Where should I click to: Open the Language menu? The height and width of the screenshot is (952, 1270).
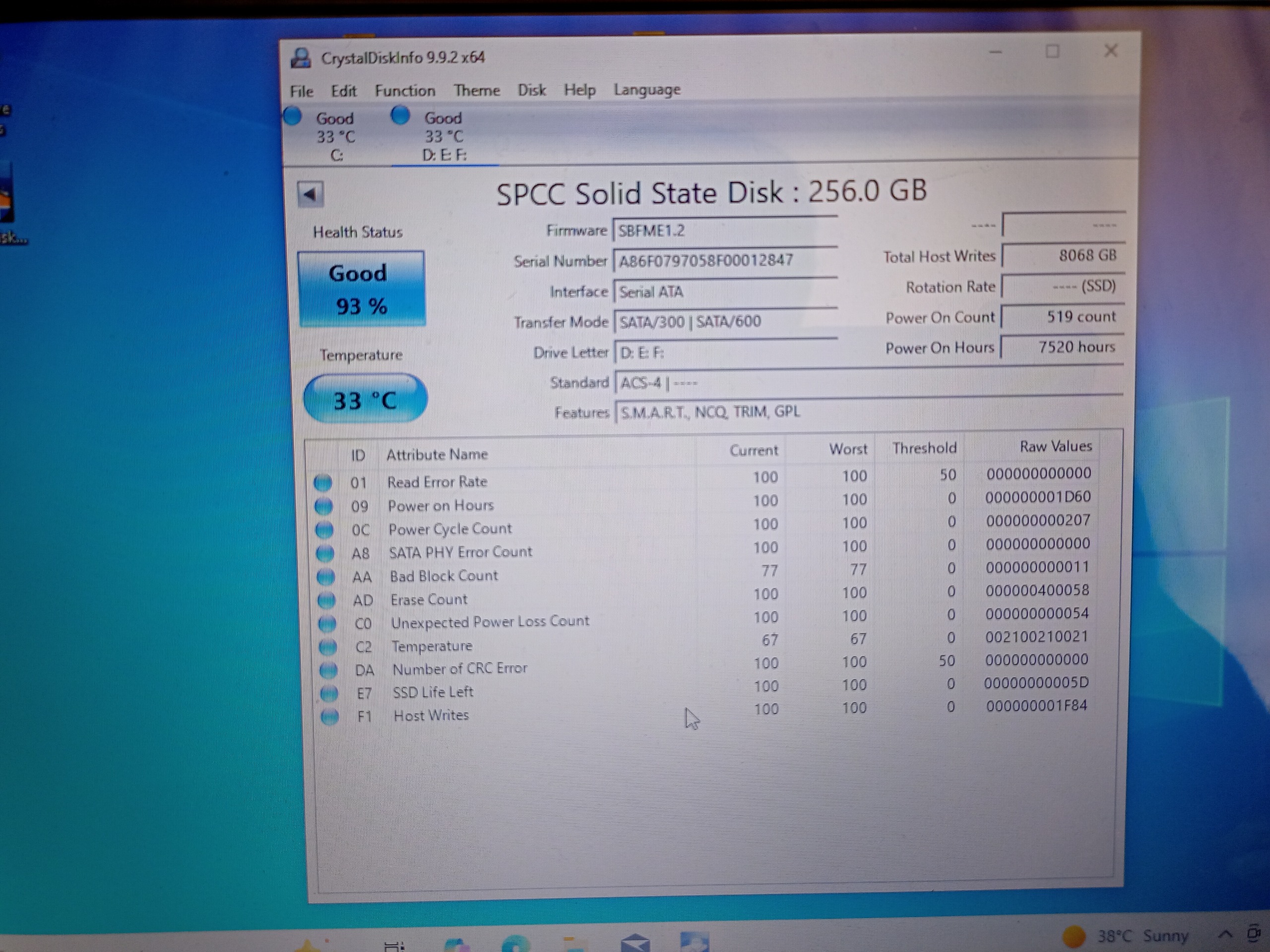pyautogui.click(x=647, y=90)
